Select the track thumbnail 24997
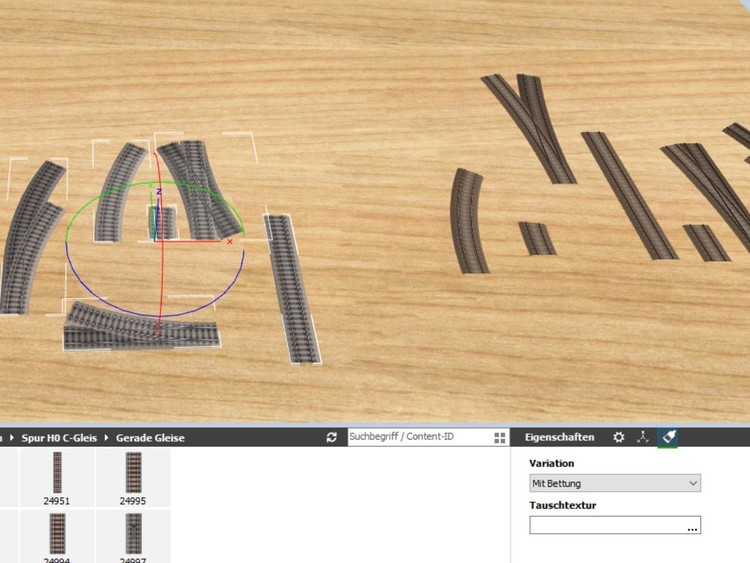 [133, 536]
